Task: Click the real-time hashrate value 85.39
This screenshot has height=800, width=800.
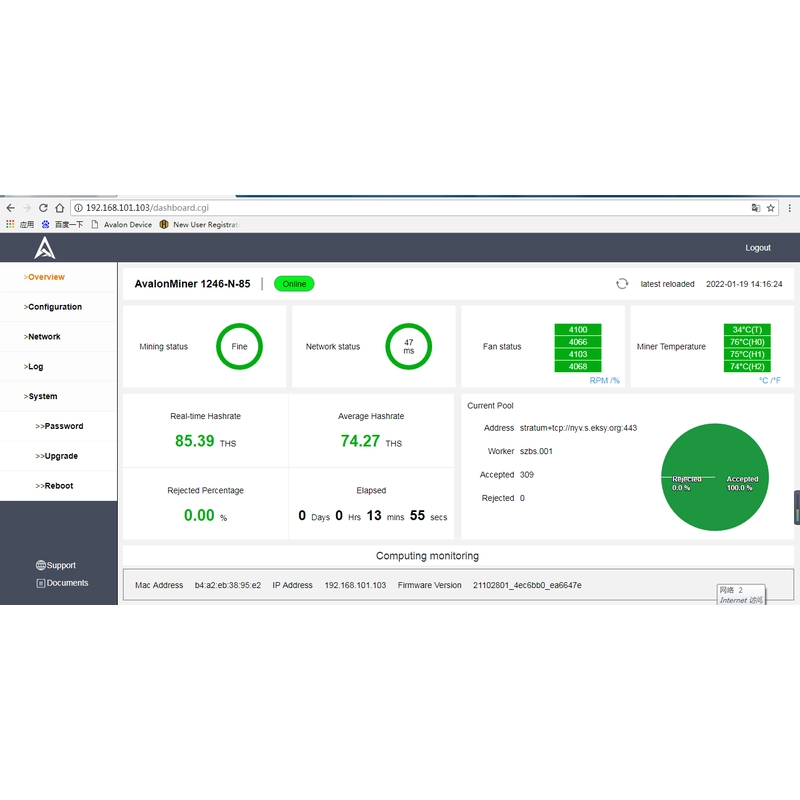Action: tap(194, 441)
